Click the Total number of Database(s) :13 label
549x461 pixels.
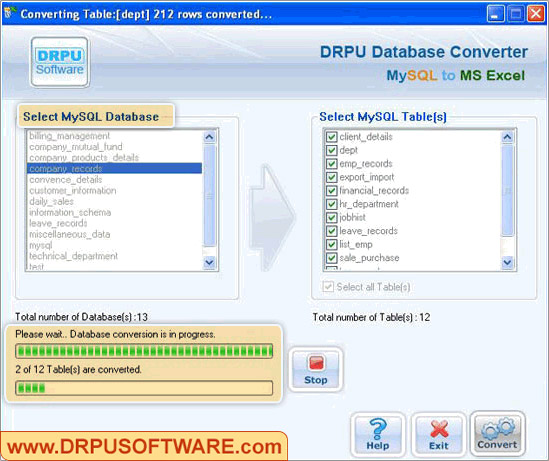pos(81,317)
